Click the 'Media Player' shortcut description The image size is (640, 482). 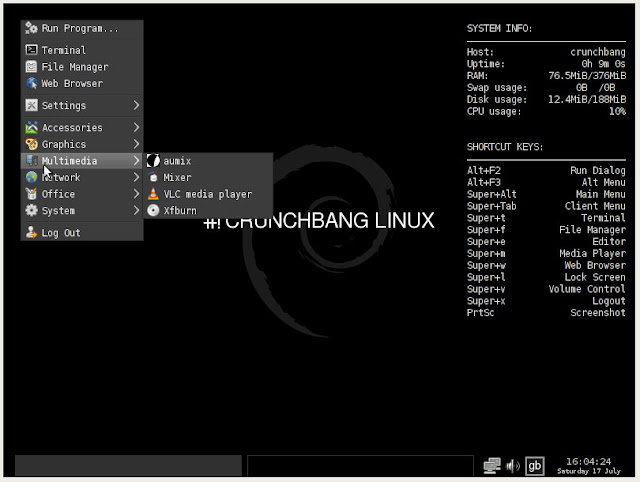[x=592, y=253]
